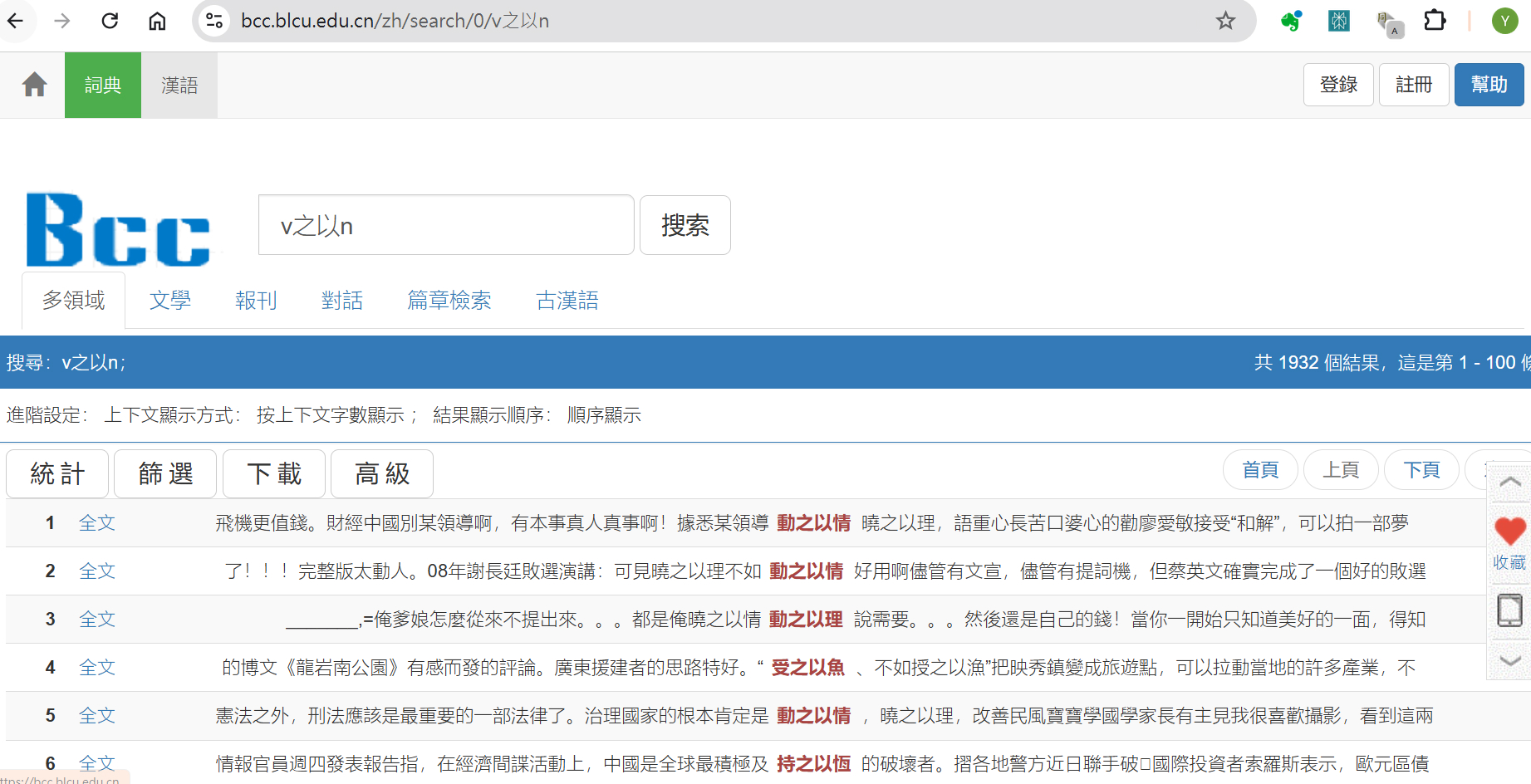Bookmark this page with the star icon

click(x=1225, y=21)
